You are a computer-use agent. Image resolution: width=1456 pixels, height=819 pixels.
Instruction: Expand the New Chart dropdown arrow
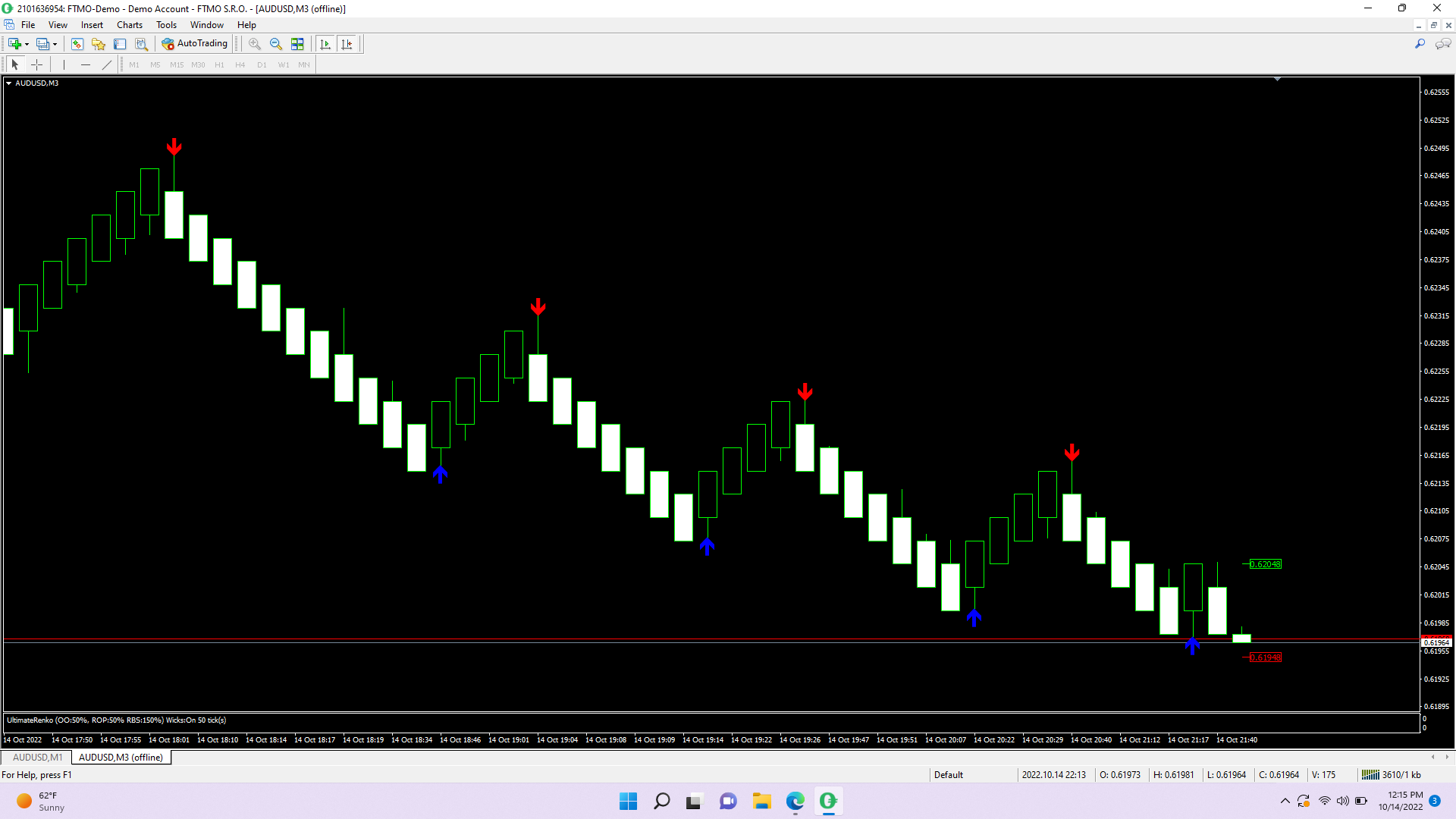pos(27,44)
